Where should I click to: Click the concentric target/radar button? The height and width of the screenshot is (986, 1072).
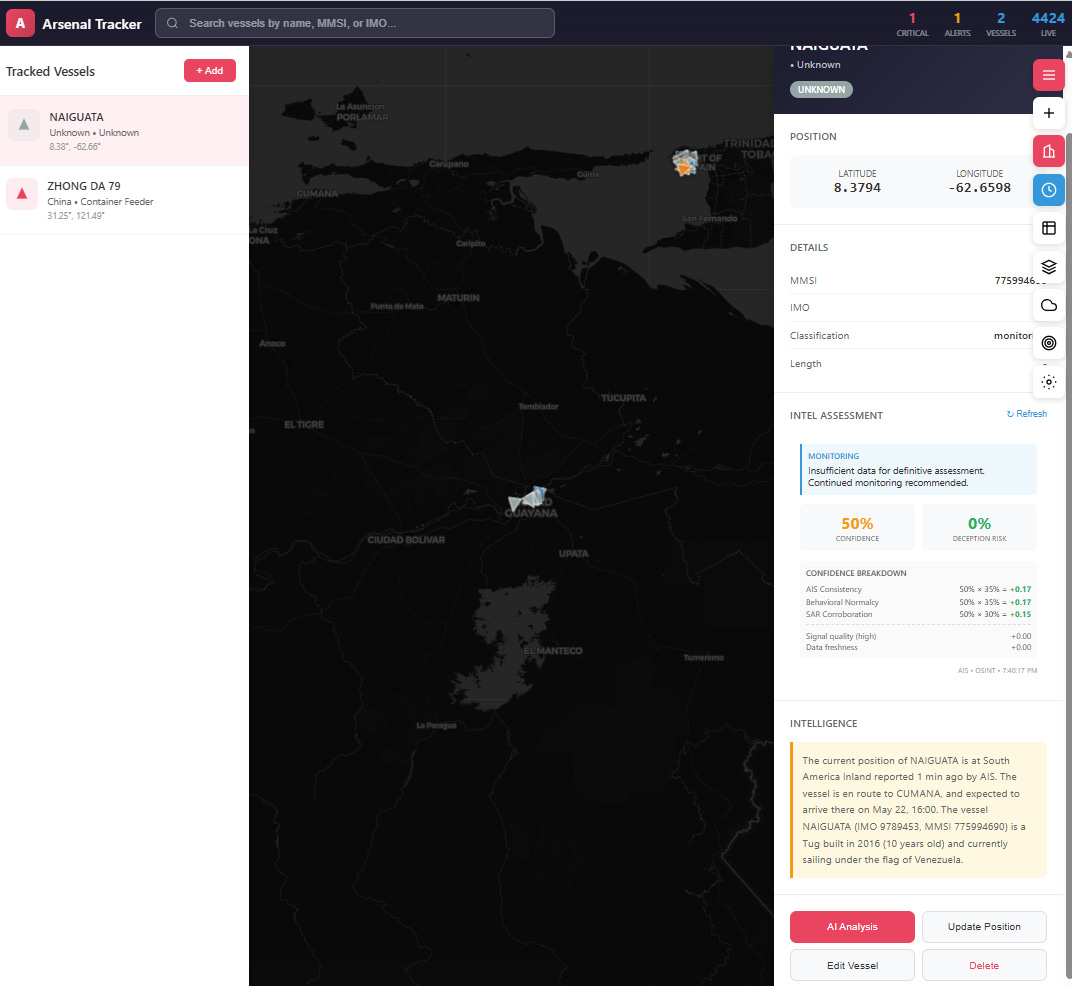coord(1048,343)
